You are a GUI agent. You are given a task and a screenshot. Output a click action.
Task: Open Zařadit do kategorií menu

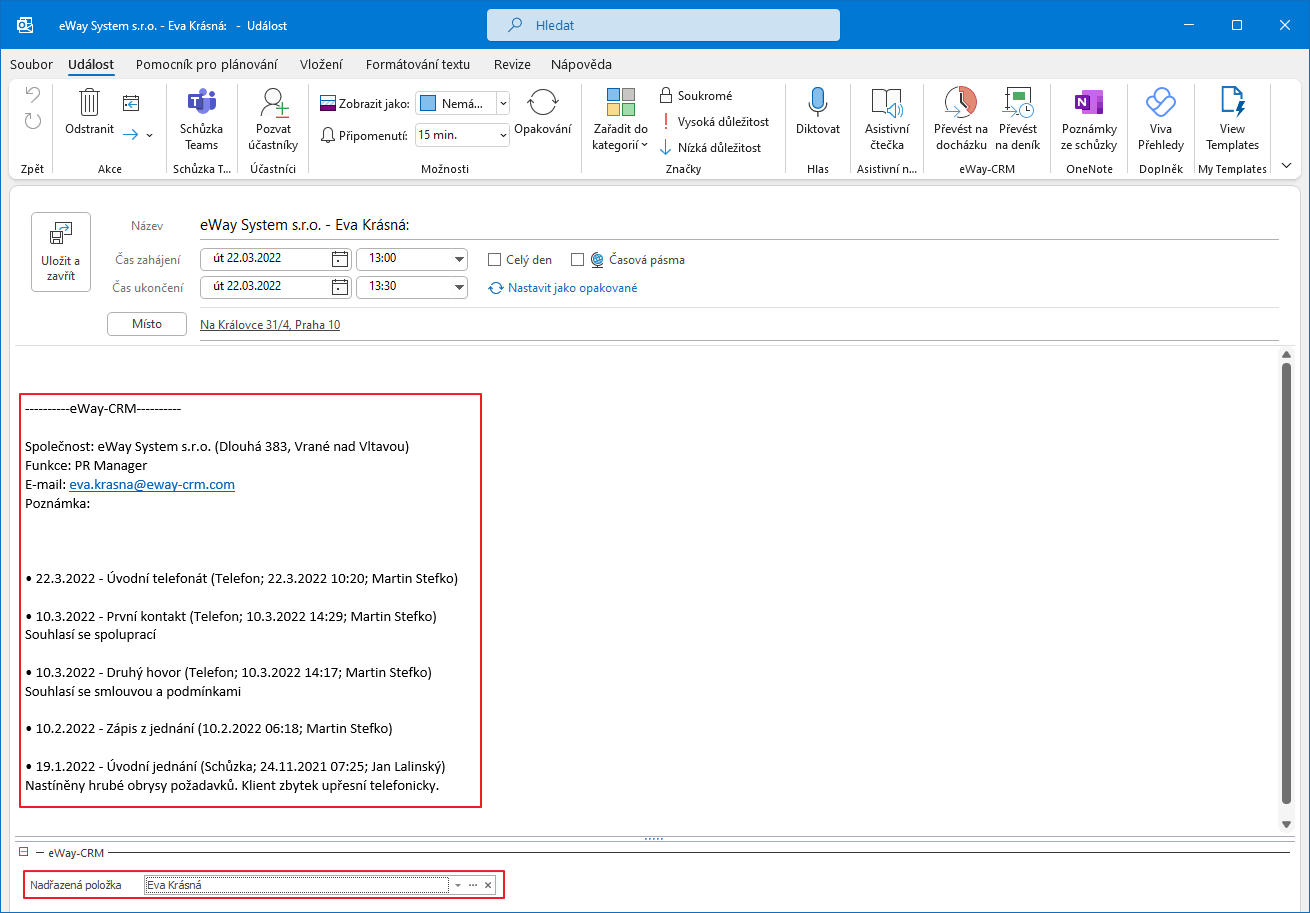[x=620, y=119]
